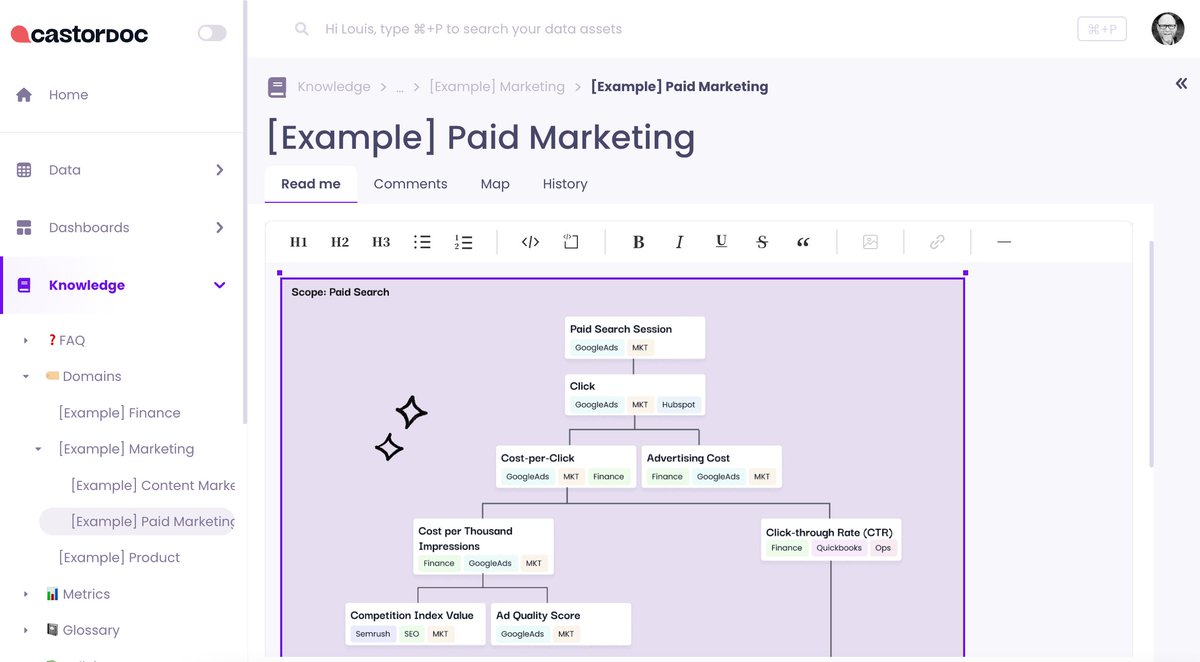Apply Heading 1 formatting

tap(298, 242)
